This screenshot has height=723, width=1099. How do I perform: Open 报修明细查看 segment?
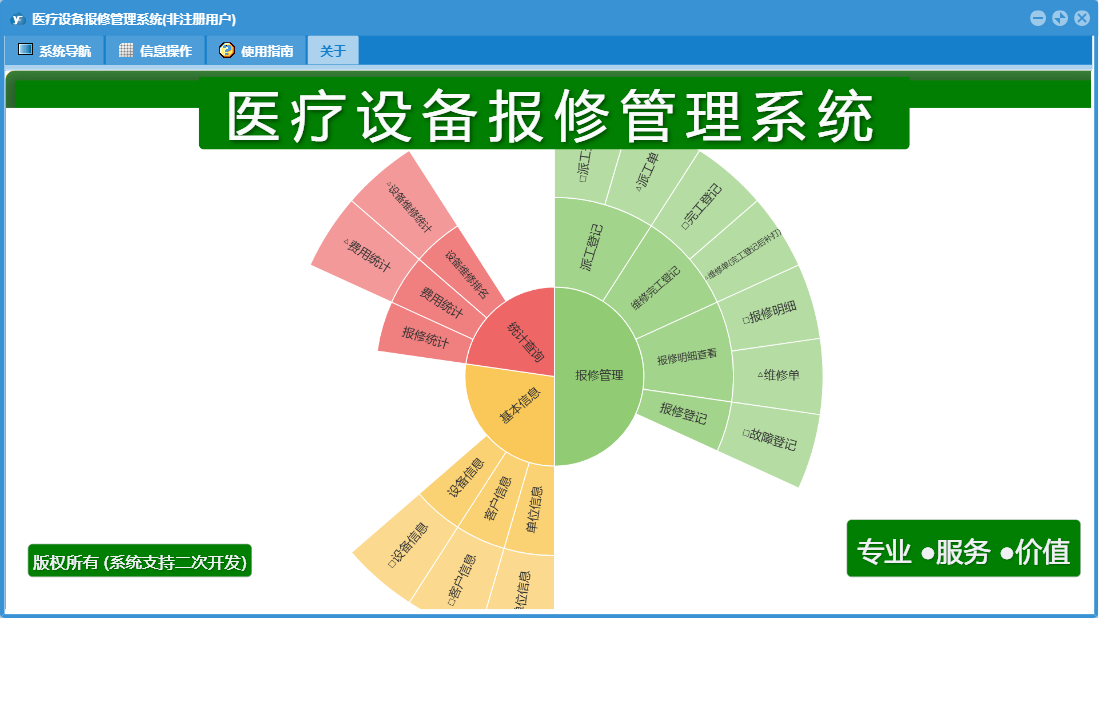click(x=686, y=357)
